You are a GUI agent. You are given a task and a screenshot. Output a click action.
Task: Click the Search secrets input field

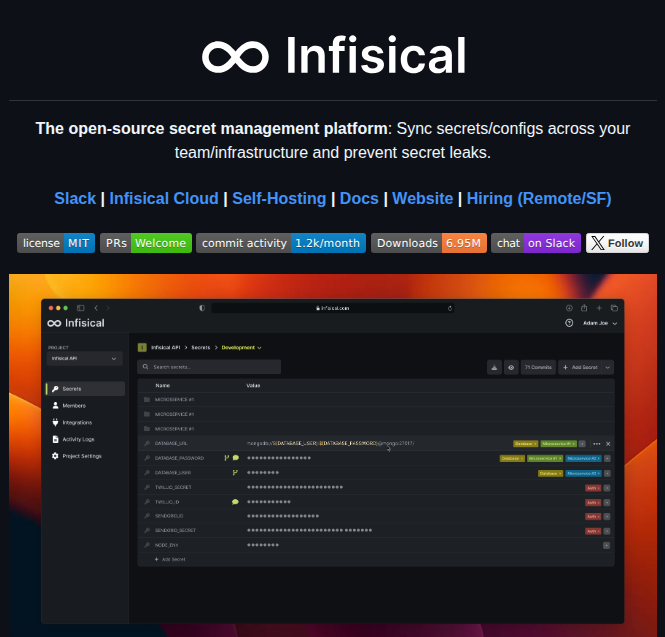point(209,367)
